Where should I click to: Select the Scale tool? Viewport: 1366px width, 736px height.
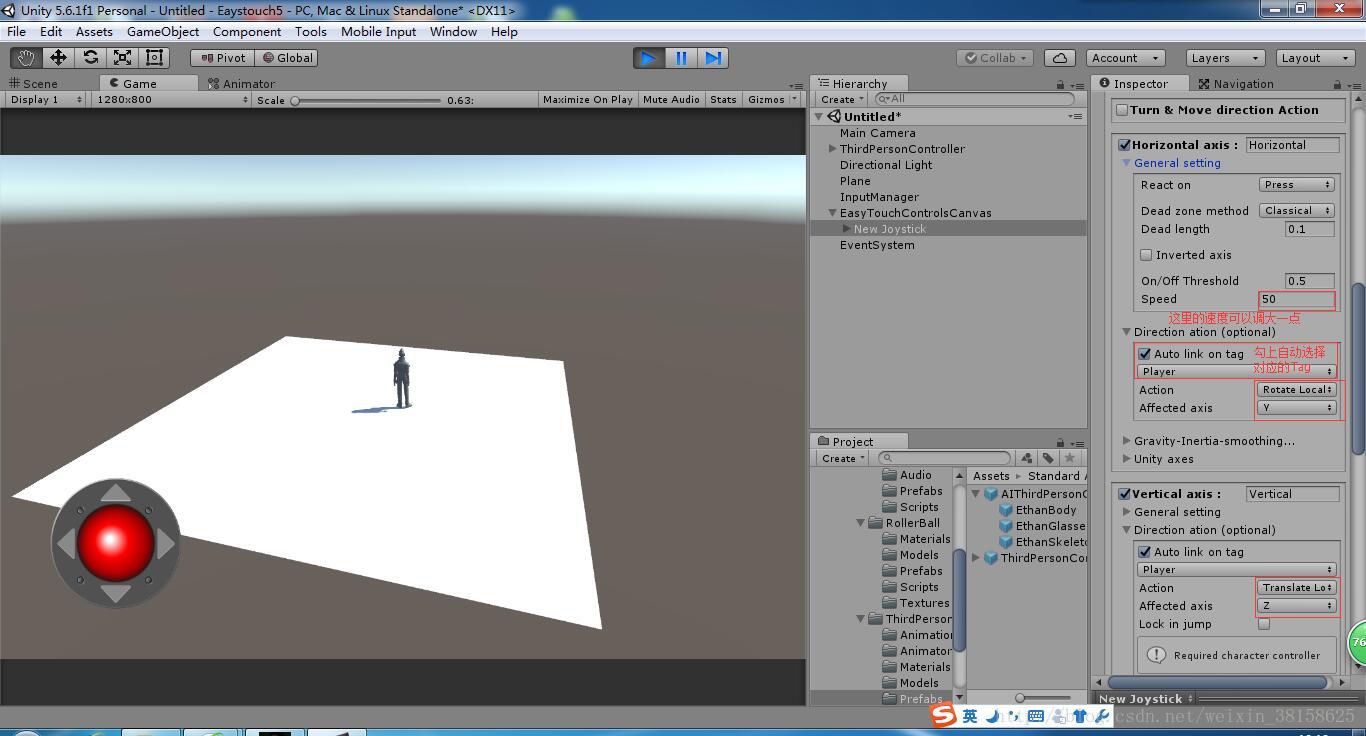pyautogui.click(x=122, y=58)
